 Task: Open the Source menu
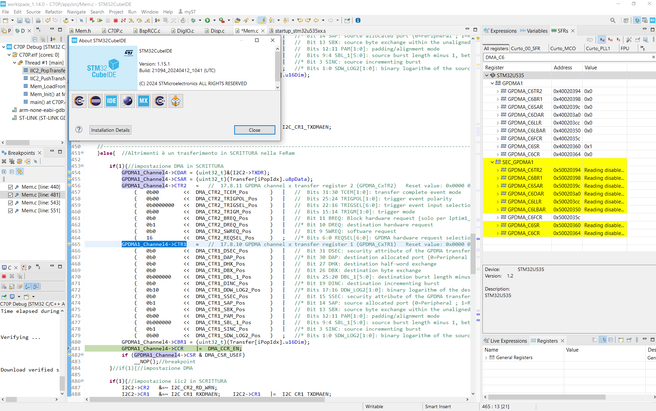click(33, 12)
